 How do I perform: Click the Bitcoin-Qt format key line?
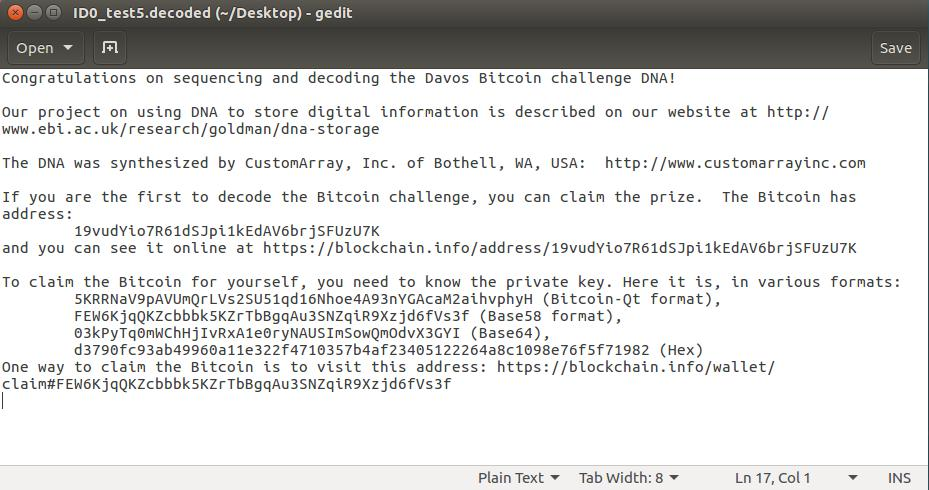(x=398, y=299)
